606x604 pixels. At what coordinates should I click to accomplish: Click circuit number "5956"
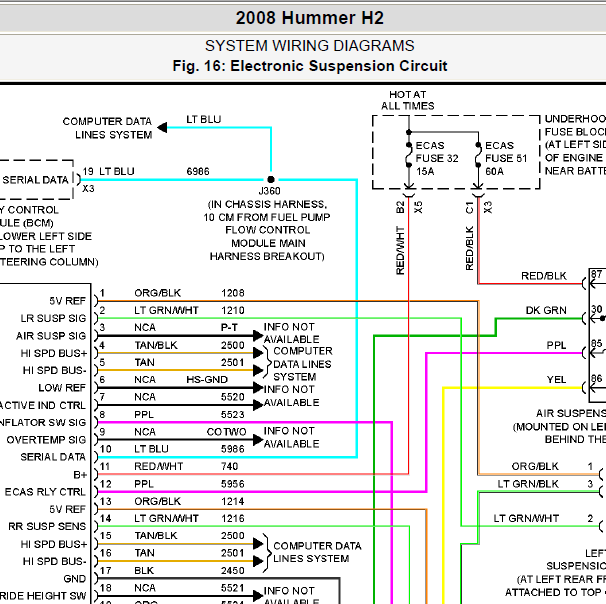233,484
